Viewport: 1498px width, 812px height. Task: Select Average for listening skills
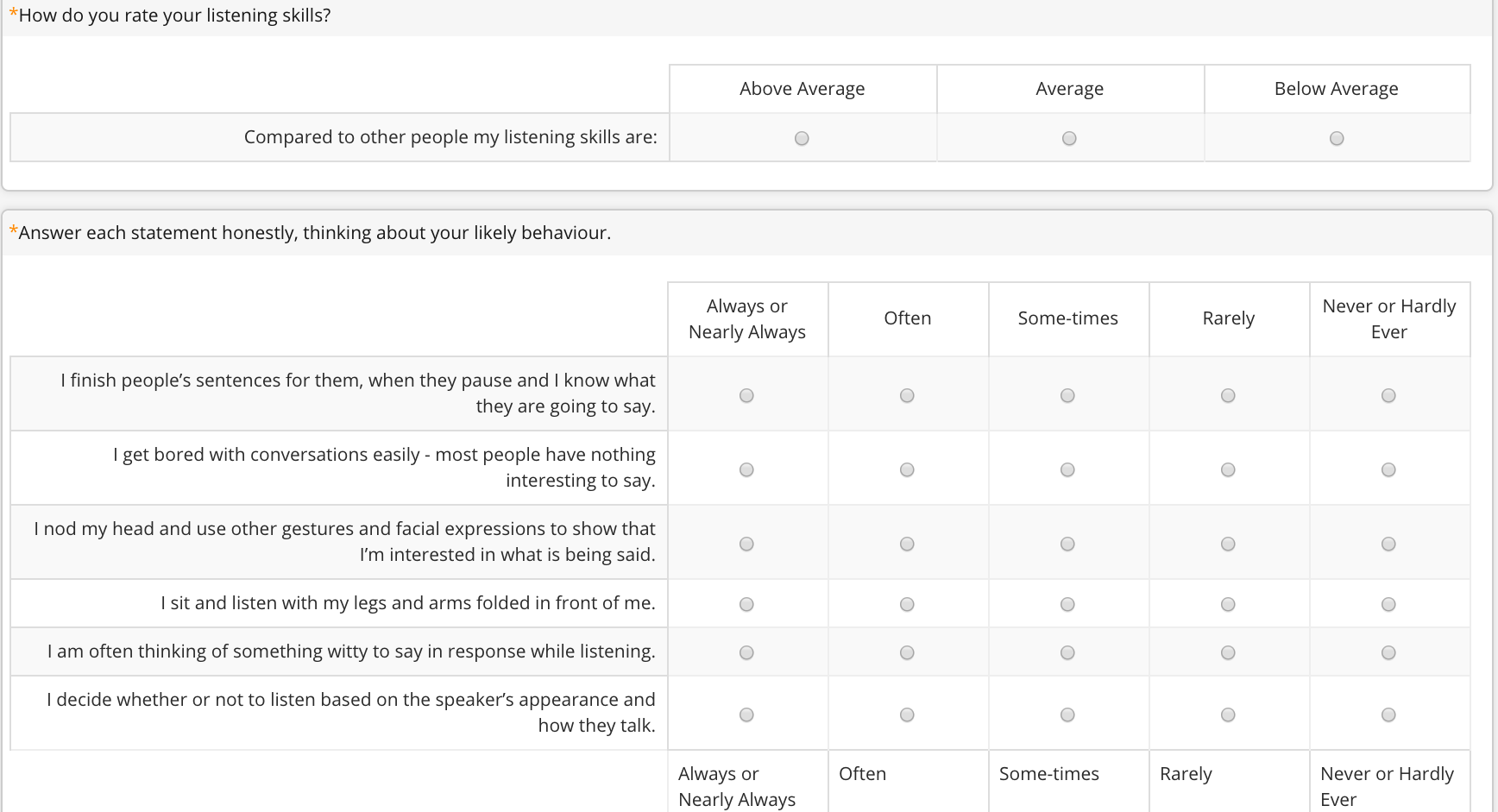pyautogui.click(x=1069, y=138)
